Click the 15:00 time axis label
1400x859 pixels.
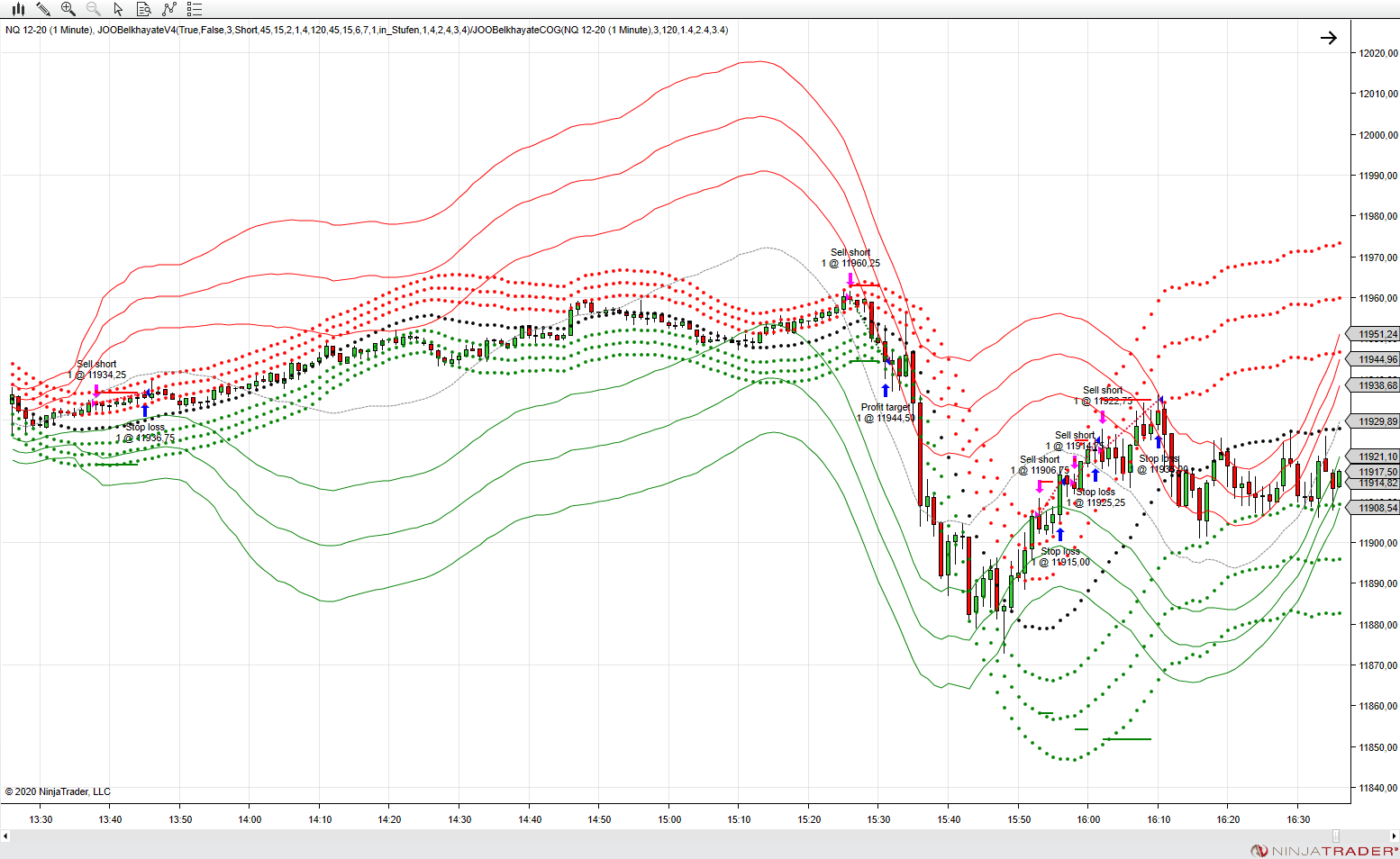pos(669,819)
